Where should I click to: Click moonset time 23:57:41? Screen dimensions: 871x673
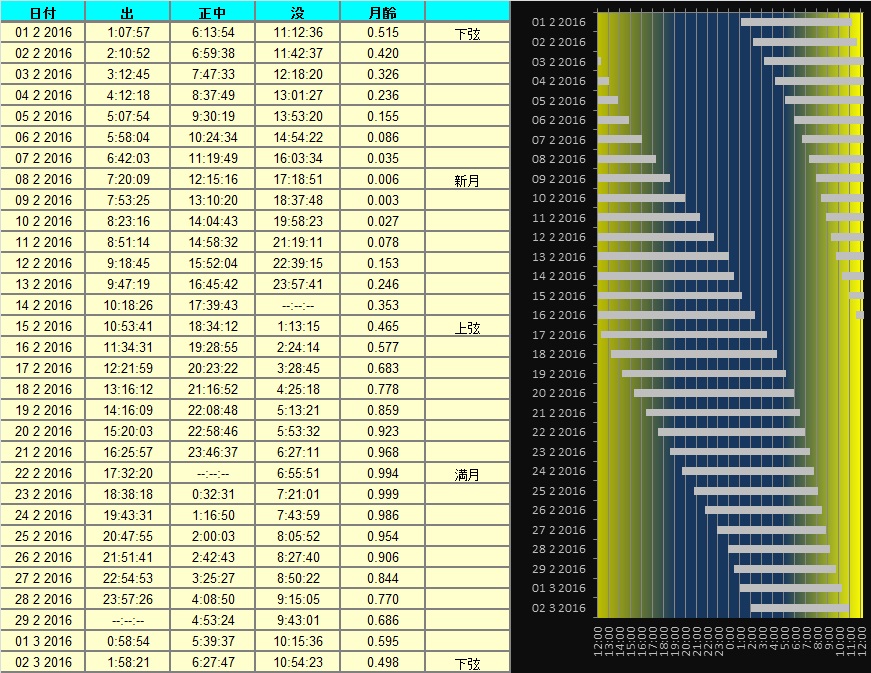tap(299, 284)
